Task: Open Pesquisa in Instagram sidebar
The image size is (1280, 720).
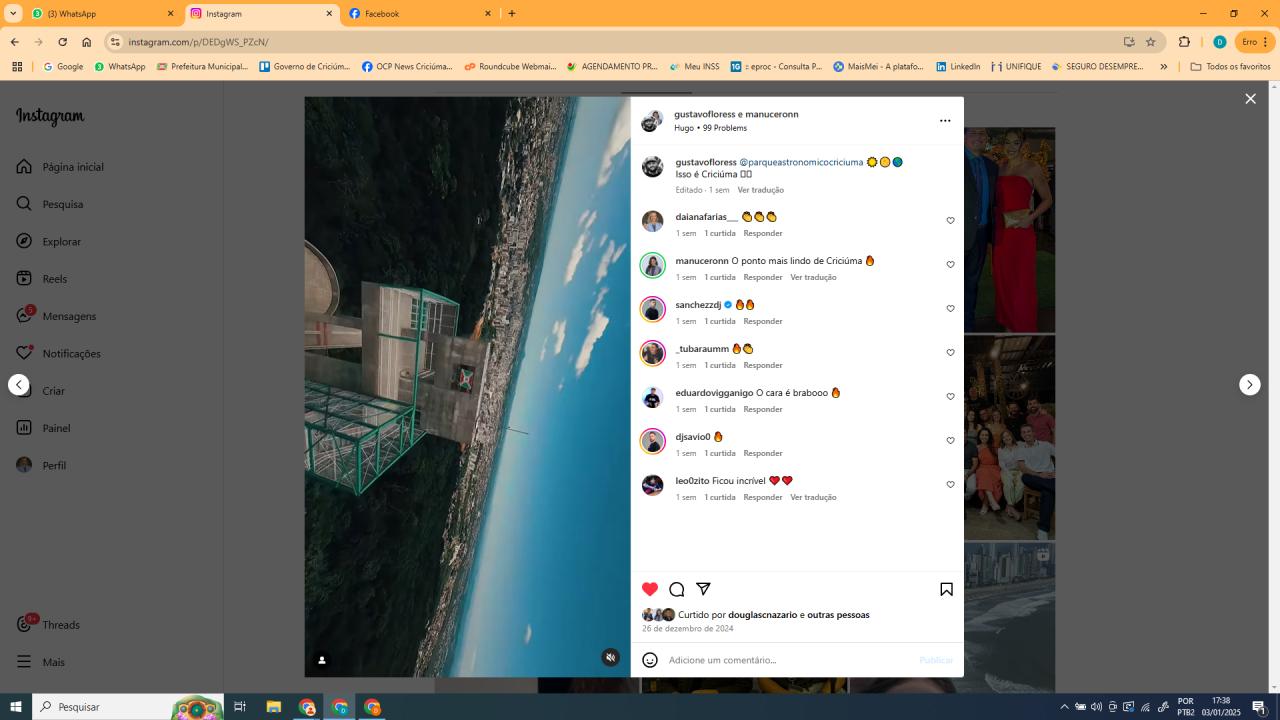Action: (50, 204)
